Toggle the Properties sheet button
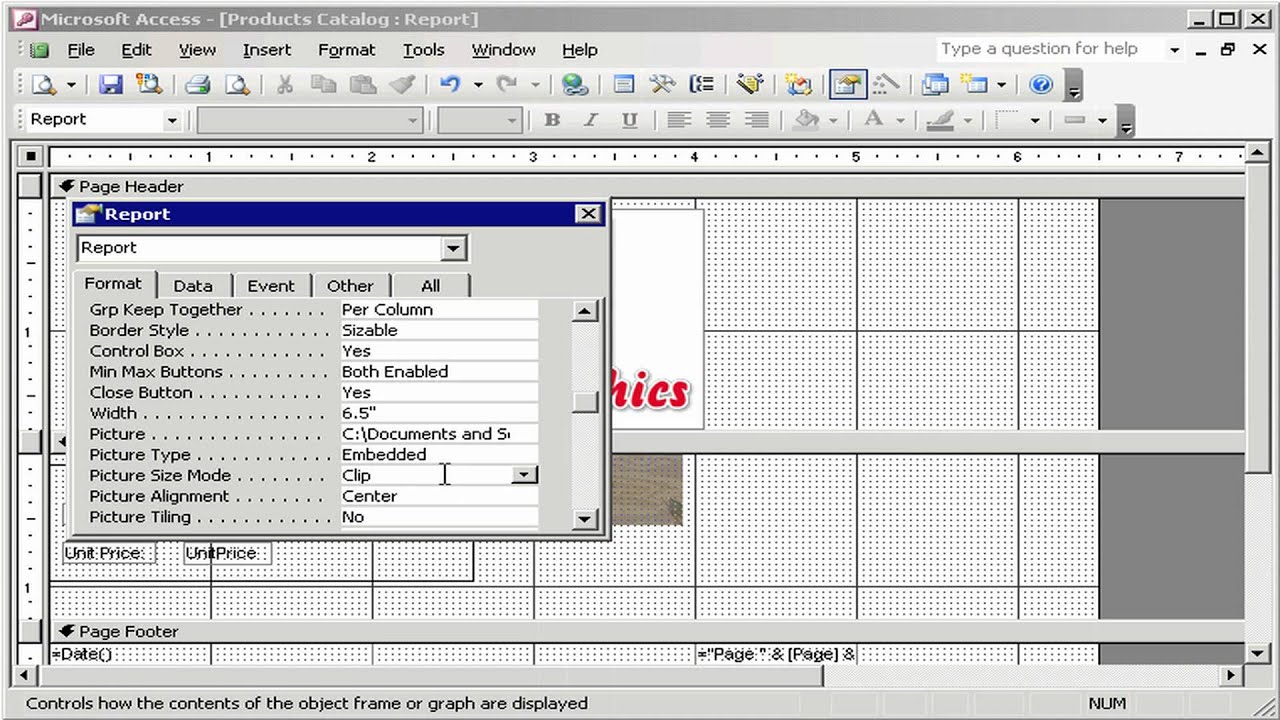The image size is (1280, 720). pos(847,85)
